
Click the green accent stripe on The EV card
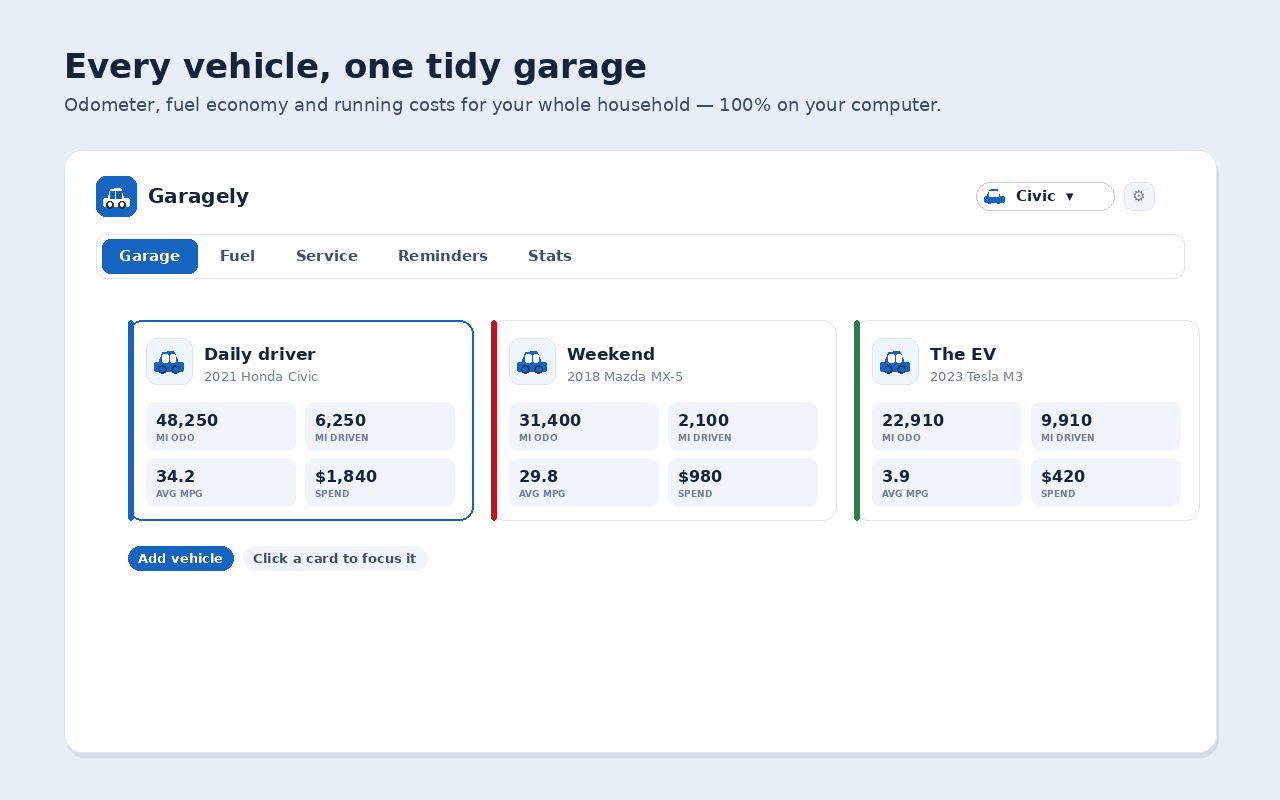tap(857, 420)
